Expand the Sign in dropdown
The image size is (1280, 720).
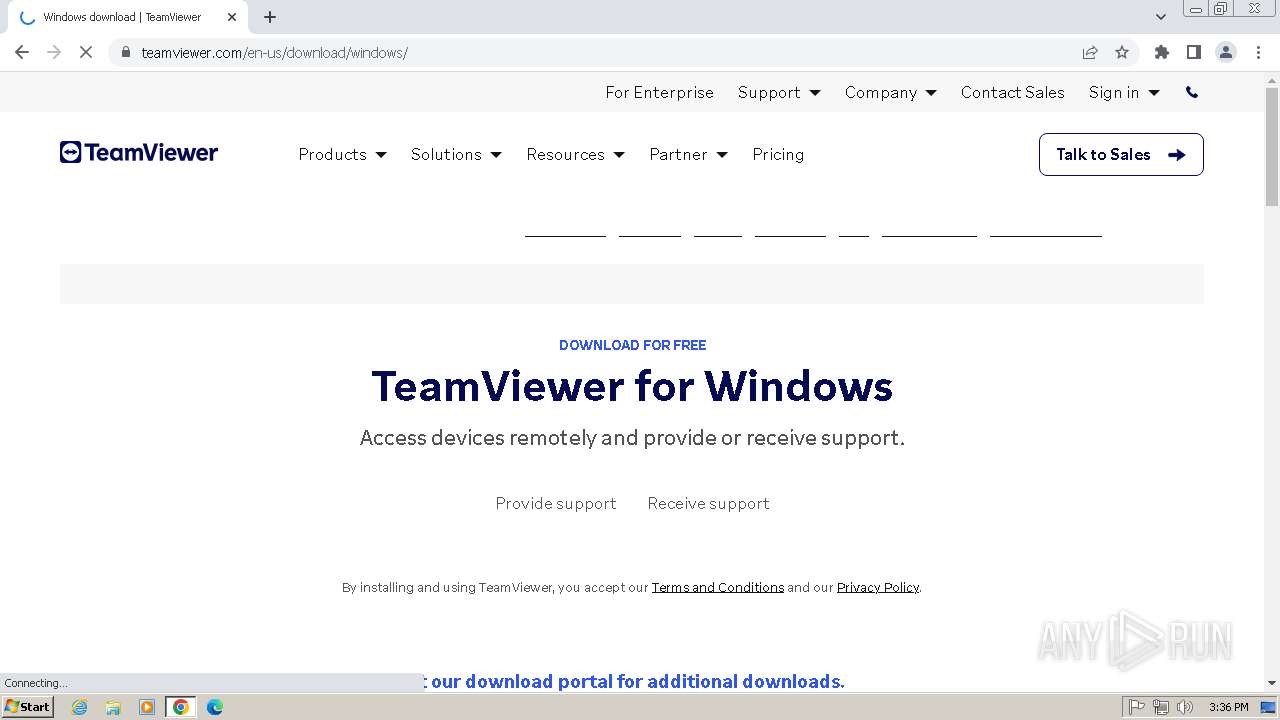1124,92
